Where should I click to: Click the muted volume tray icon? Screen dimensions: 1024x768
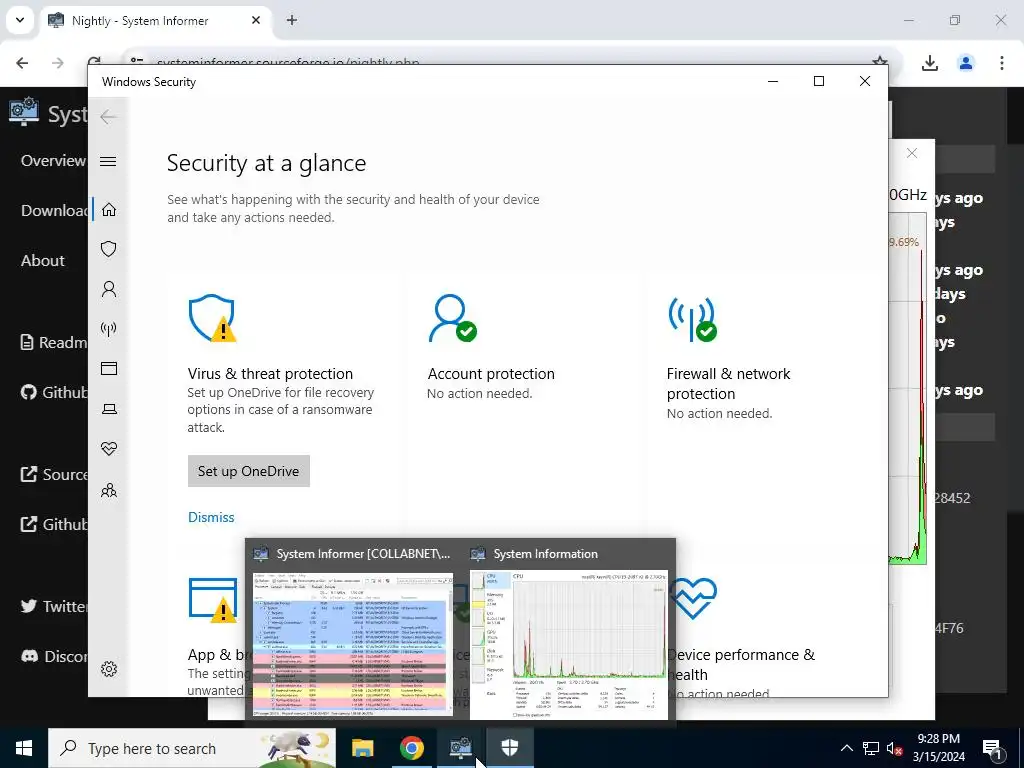pyautogui.click(x=895, y=748)
